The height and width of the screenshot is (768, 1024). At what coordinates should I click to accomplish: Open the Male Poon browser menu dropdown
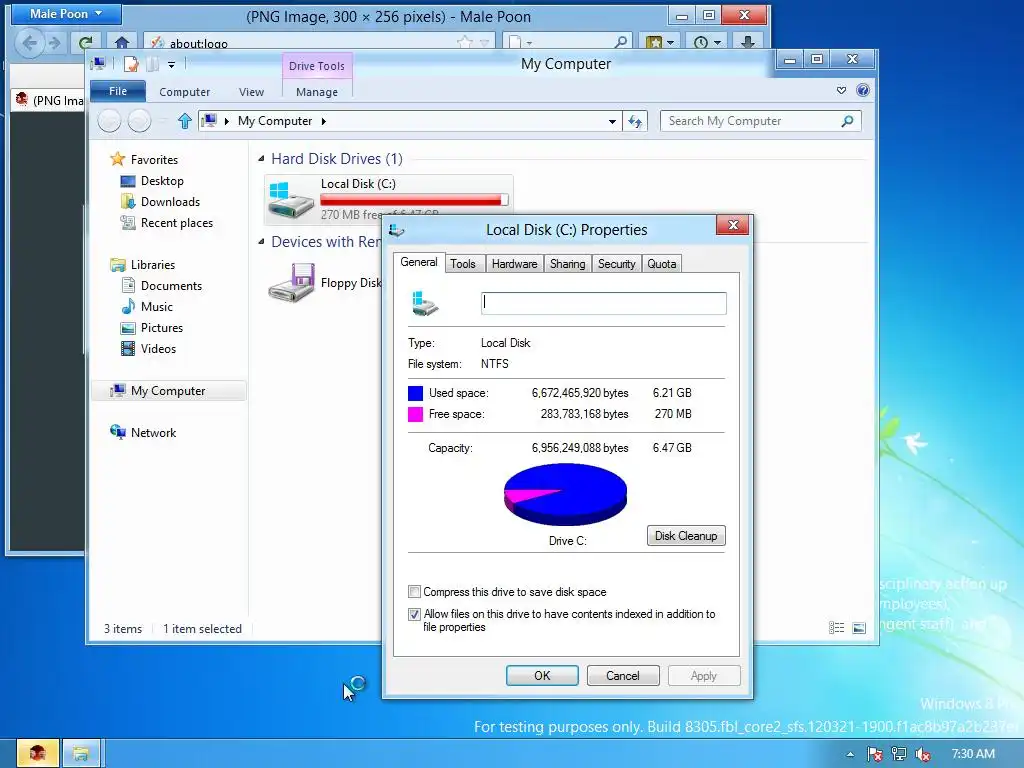click(x=66, y=14)
